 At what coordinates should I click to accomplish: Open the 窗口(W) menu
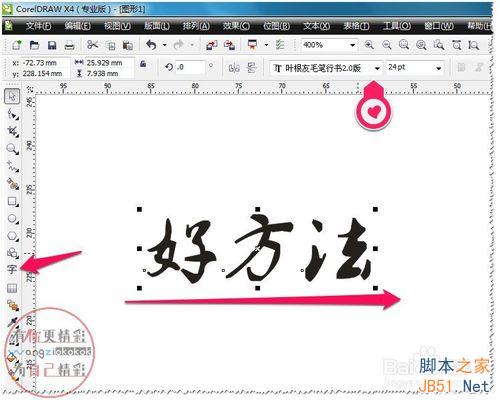pos(438,26)
